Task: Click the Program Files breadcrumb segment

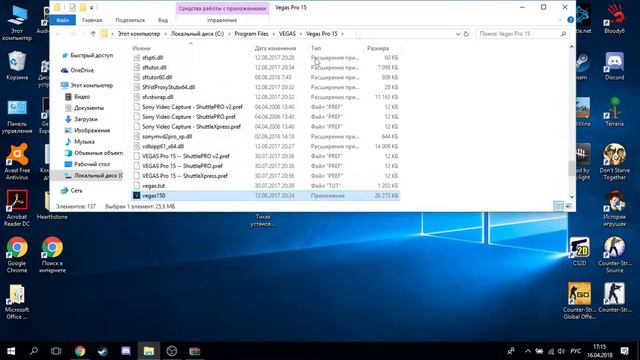Action: click(251, 34)
